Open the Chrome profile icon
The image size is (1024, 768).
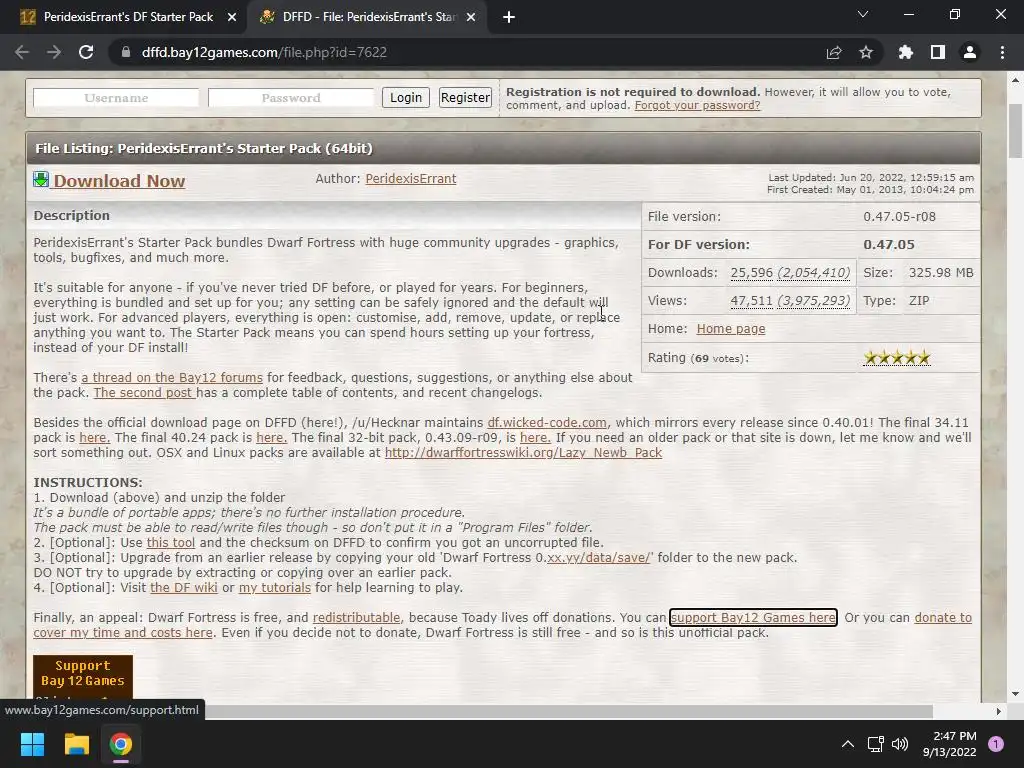(x=970, y=52)
